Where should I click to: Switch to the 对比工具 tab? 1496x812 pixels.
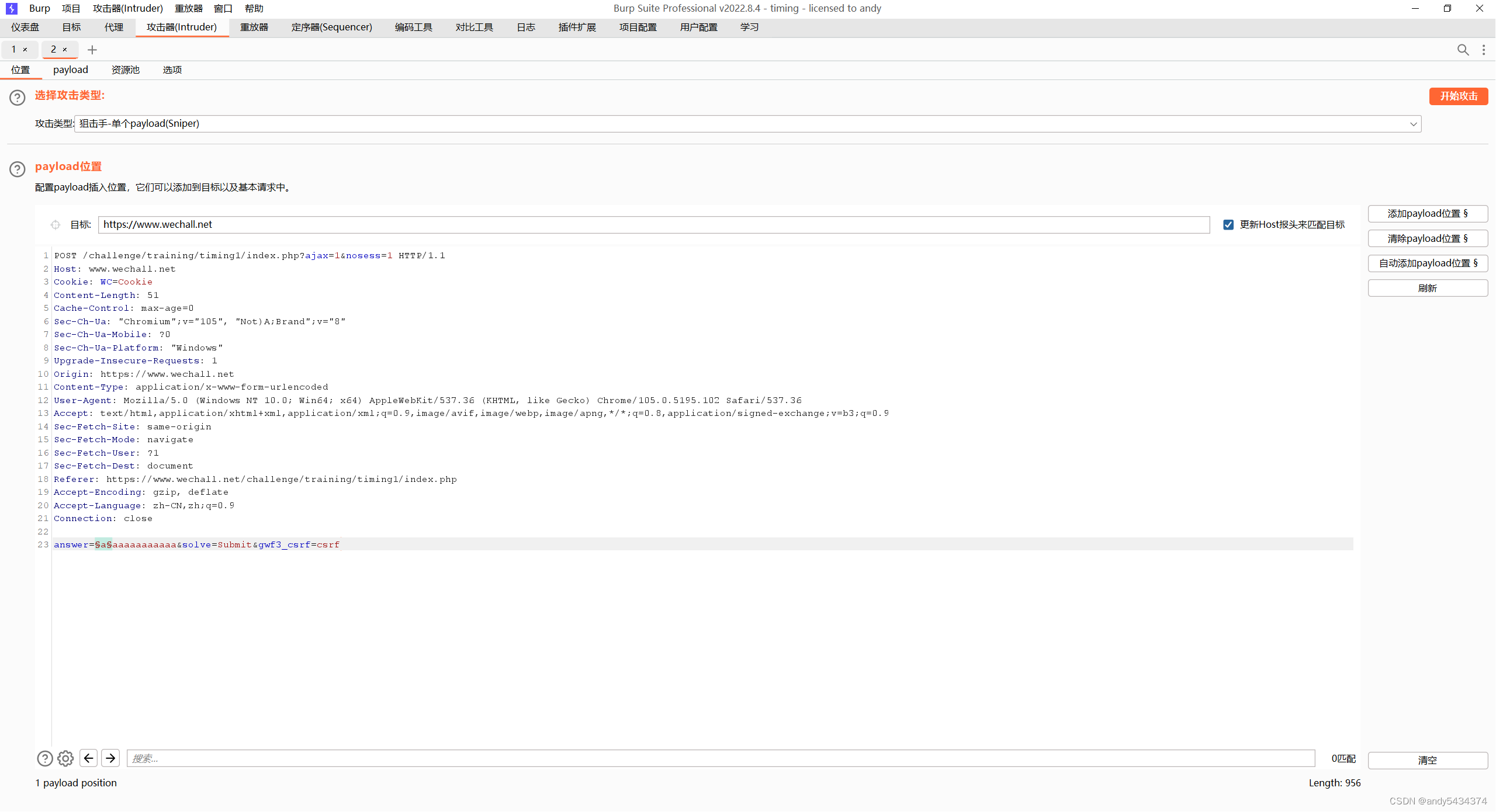(475, 27)
